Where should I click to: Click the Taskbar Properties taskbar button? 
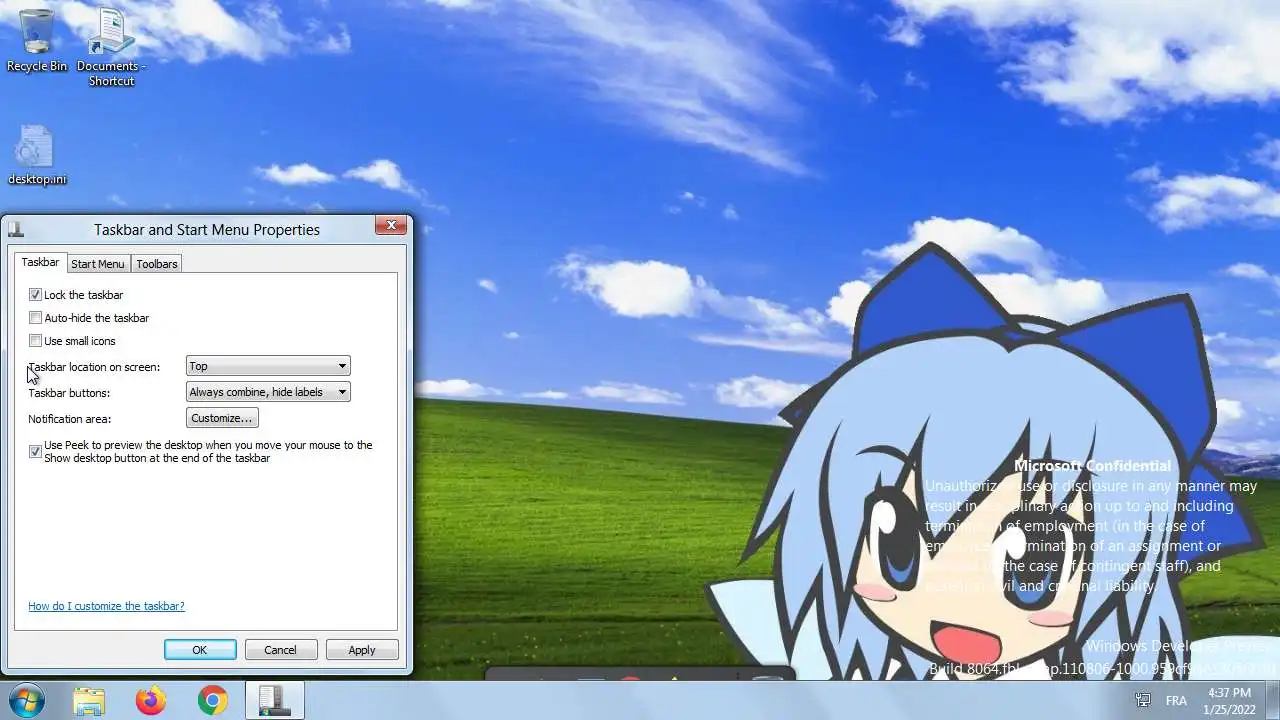[274, 700]
